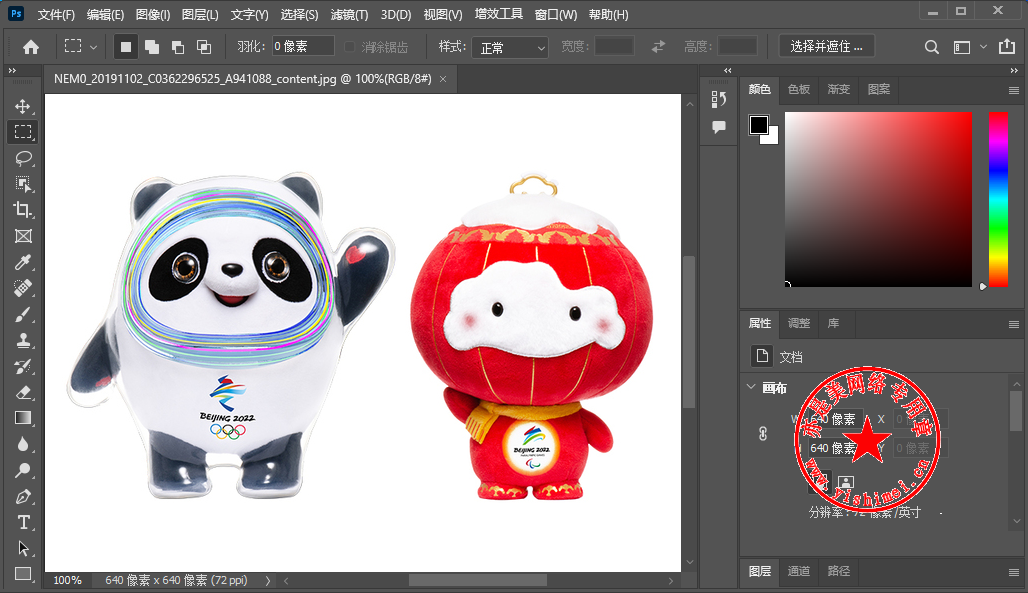Switch to the 调整 tab
This screenshot has height=593, width=1028.
[799, 323]
